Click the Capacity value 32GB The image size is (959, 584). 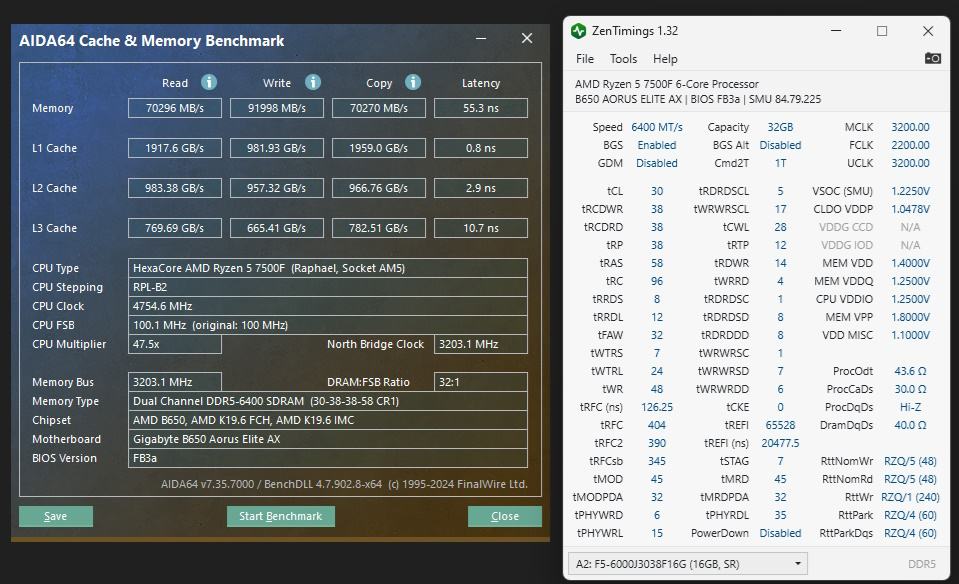point(780,127)
